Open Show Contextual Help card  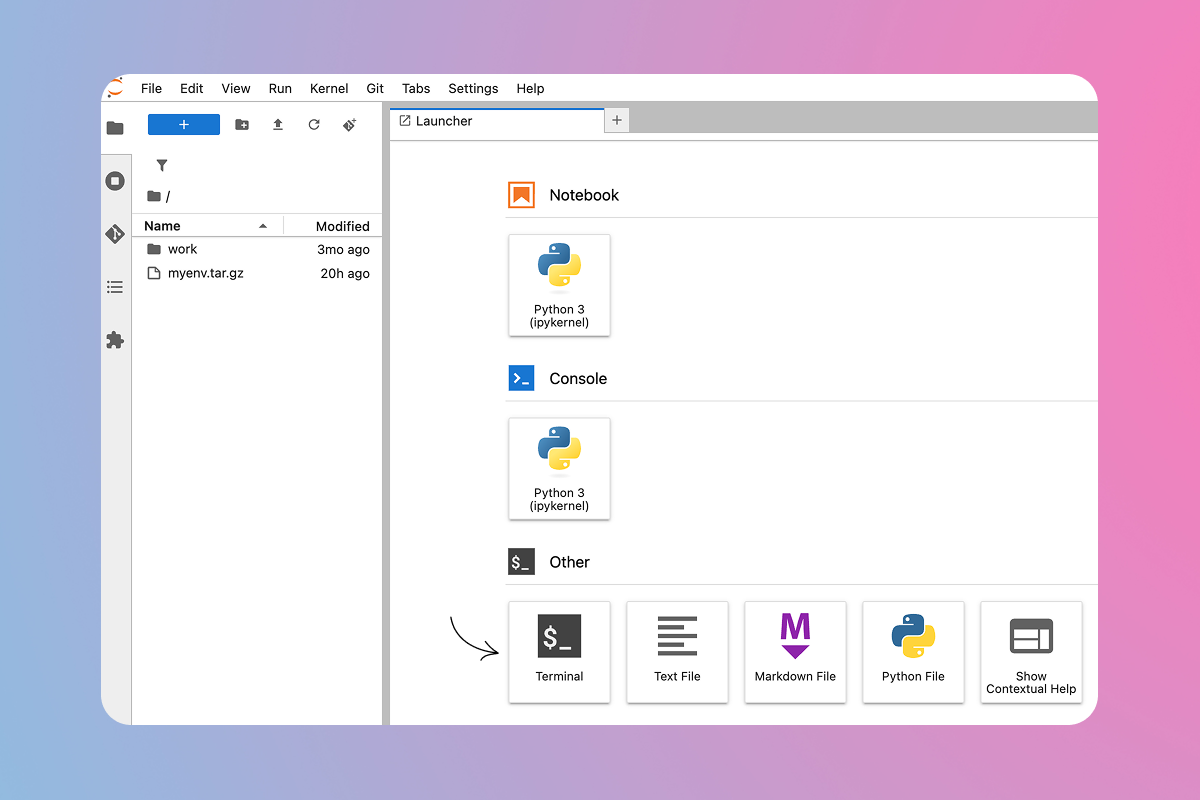click(x=1031, y=651)
